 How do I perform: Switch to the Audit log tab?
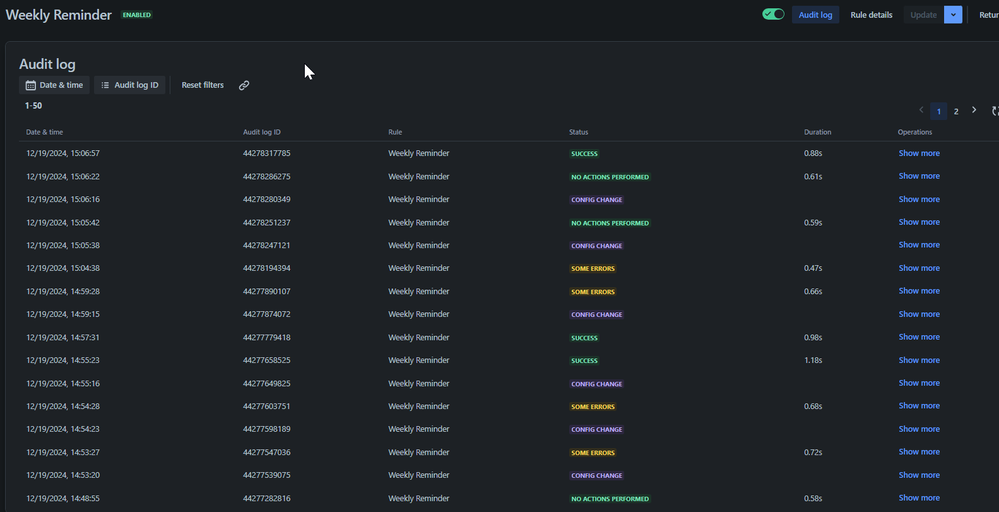pyautogui.click(x=815, y=15)
